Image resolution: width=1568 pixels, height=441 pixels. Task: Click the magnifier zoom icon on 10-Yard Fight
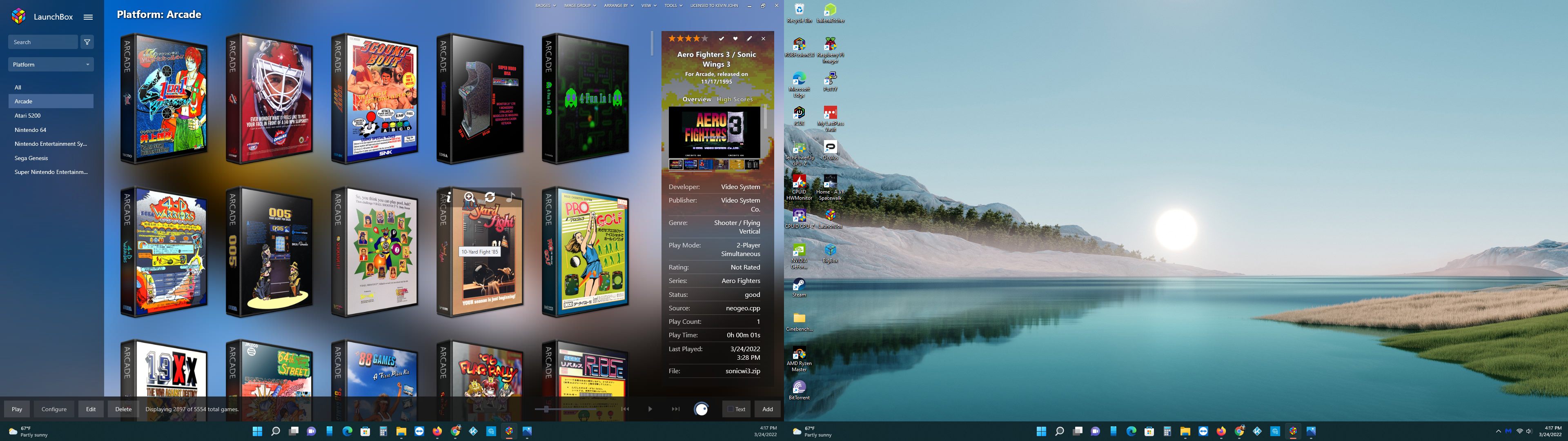[x=469, y=197]
